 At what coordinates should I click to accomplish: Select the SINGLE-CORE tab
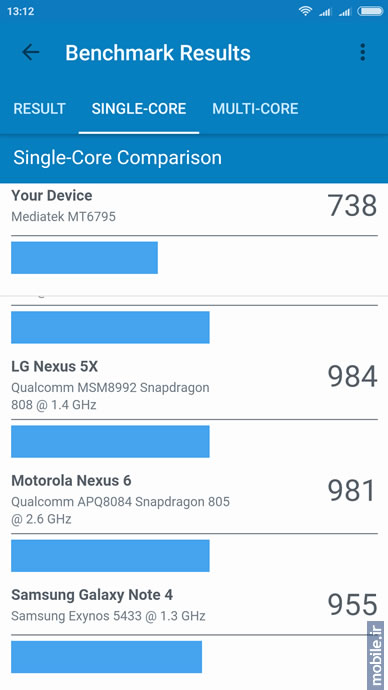pyautogui.click(x=139, y=109)
